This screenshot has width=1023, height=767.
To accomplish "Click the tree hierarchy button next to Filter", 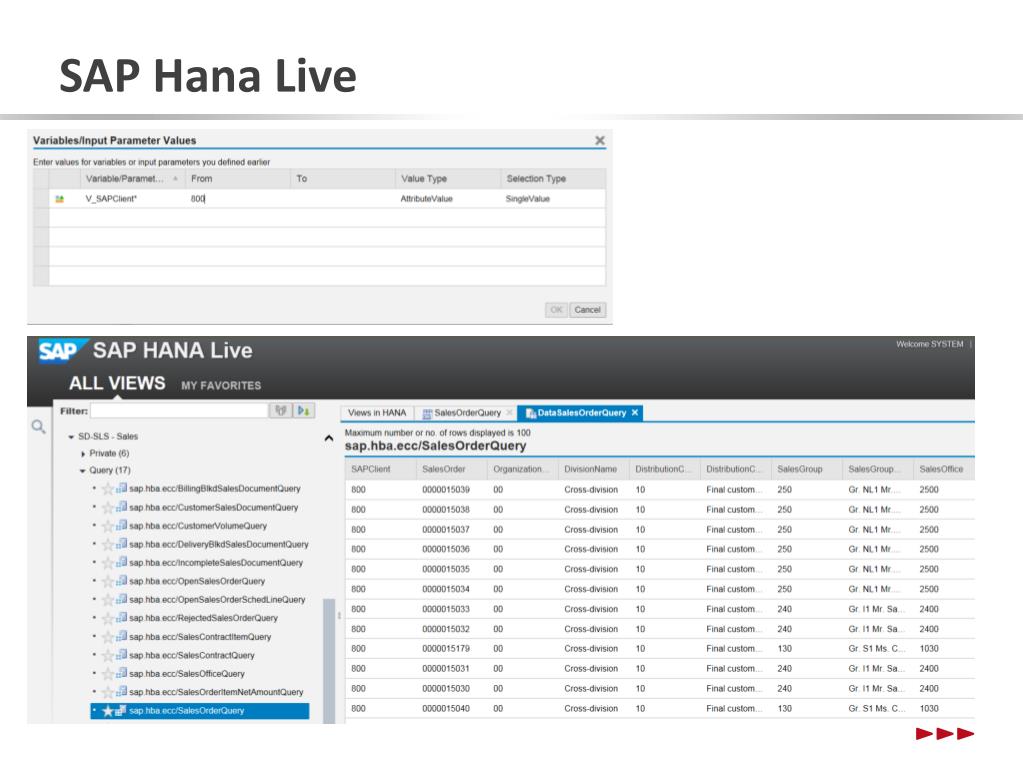I will [281, 411].
